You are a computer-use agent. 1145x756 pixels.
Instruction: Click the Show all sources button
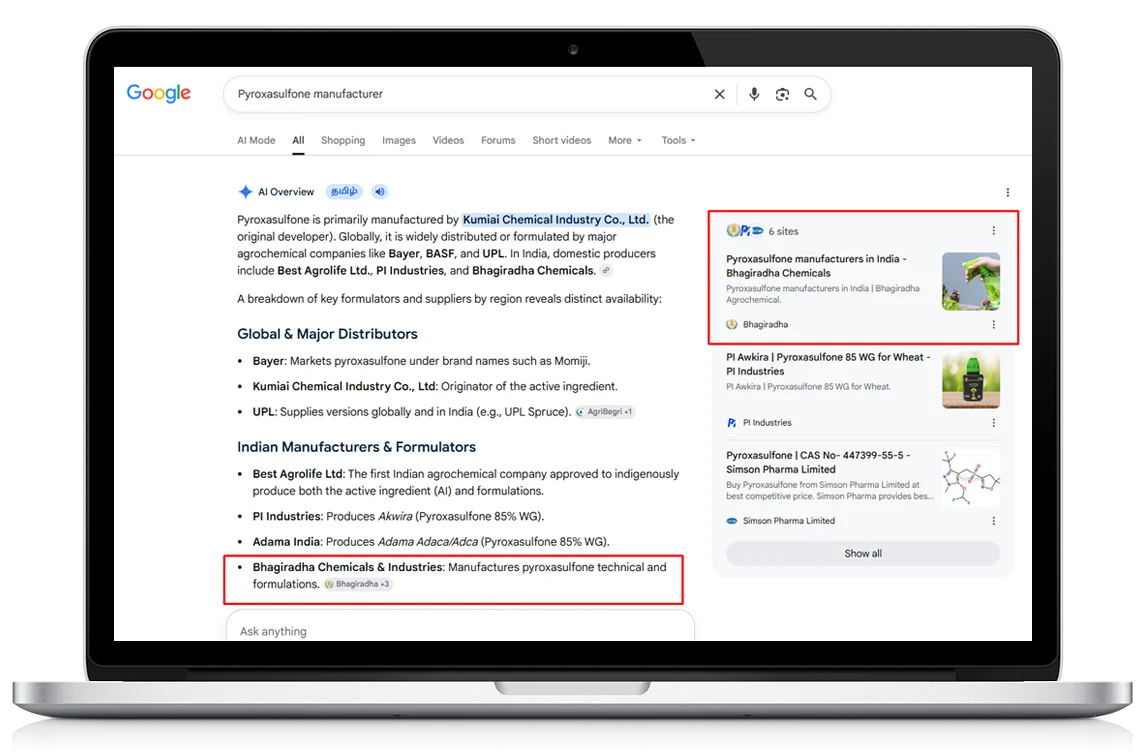(x=863, y=554)
